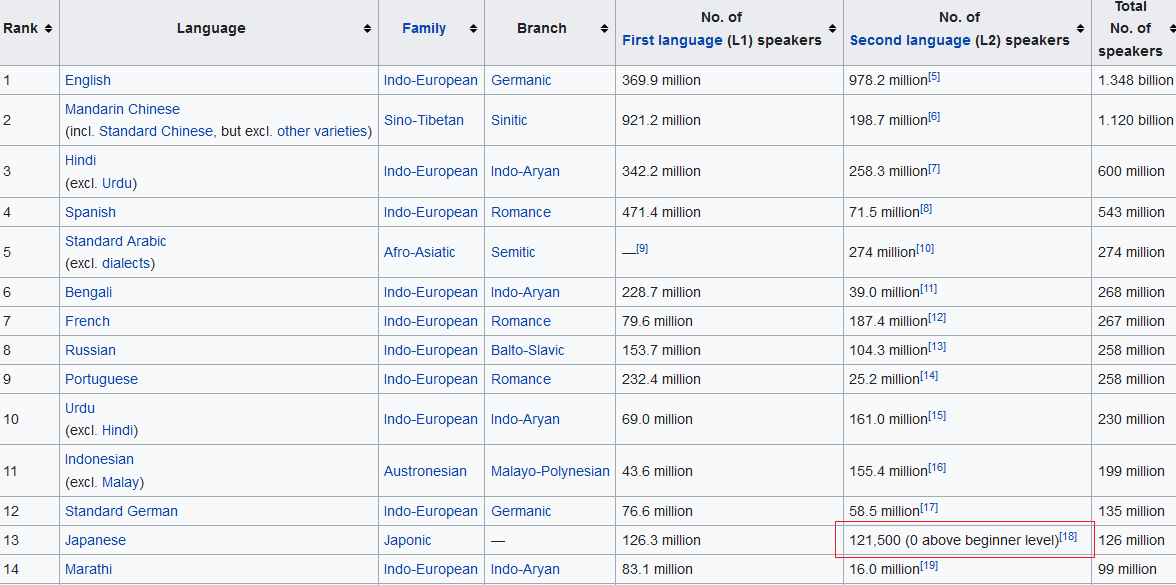Sort by number of second language speakers
Screen dimensions: 1176x585
click(x=1081, y=28)
